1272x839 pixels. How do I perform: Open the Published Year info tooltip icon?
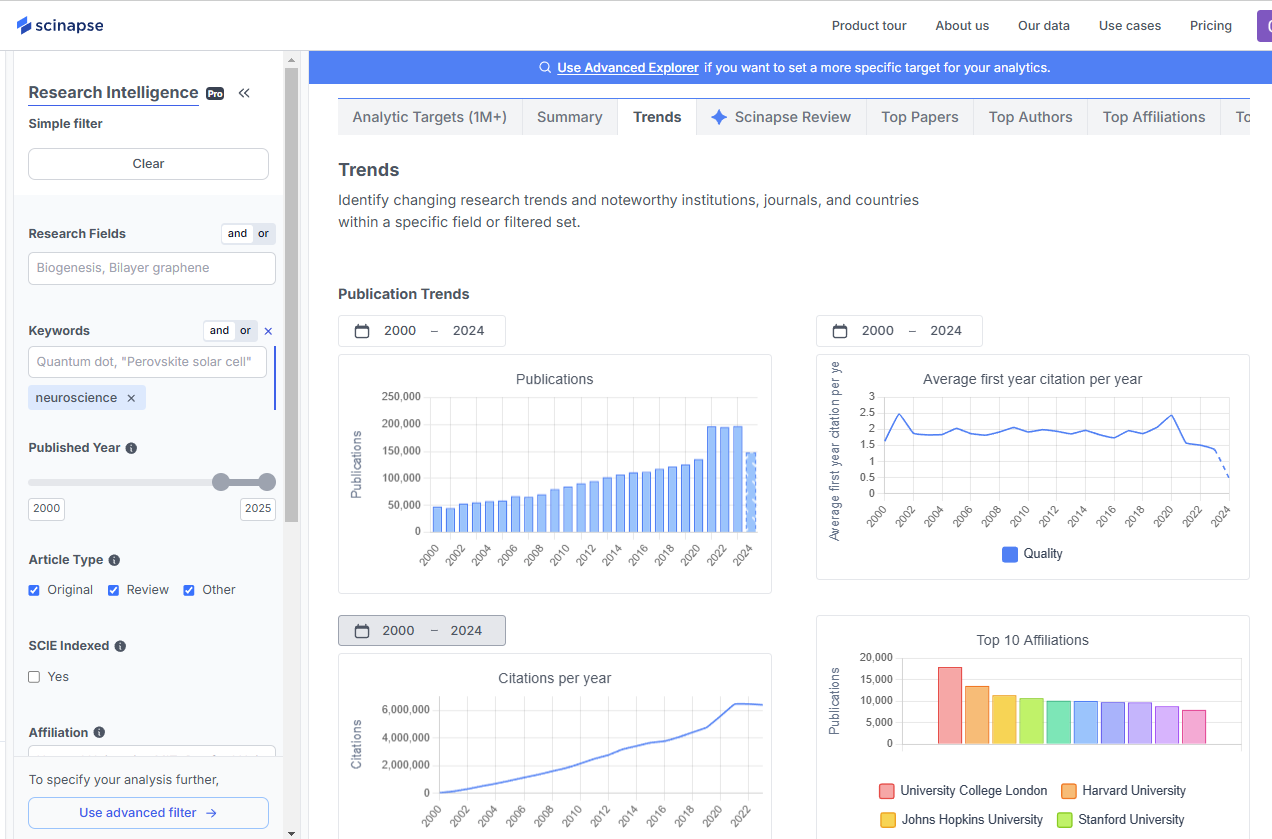(132, 447)
